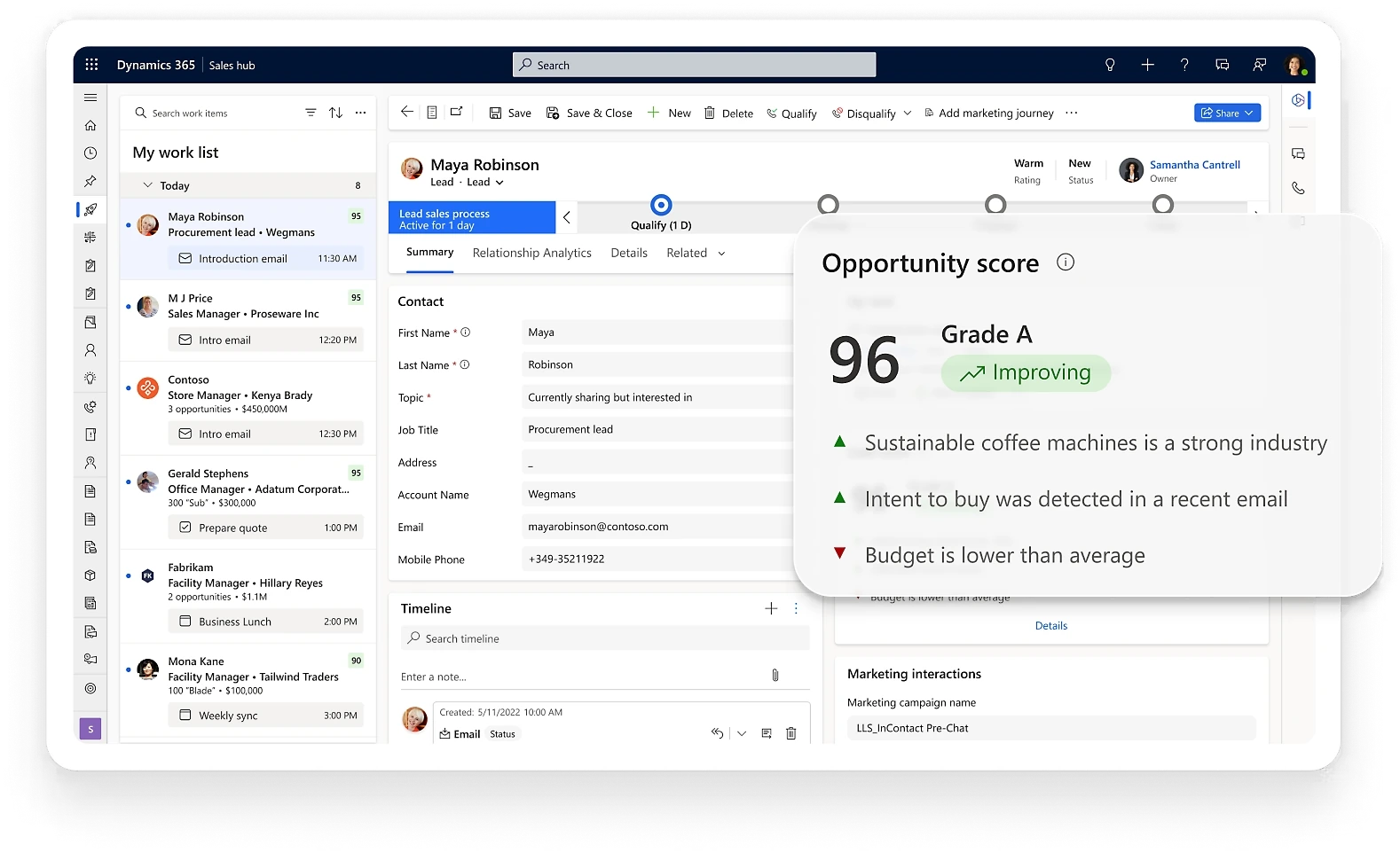The height and width of the screenshot is (853, 1400).
Task: Open the chat icon in top bar
Action: 1222,65
